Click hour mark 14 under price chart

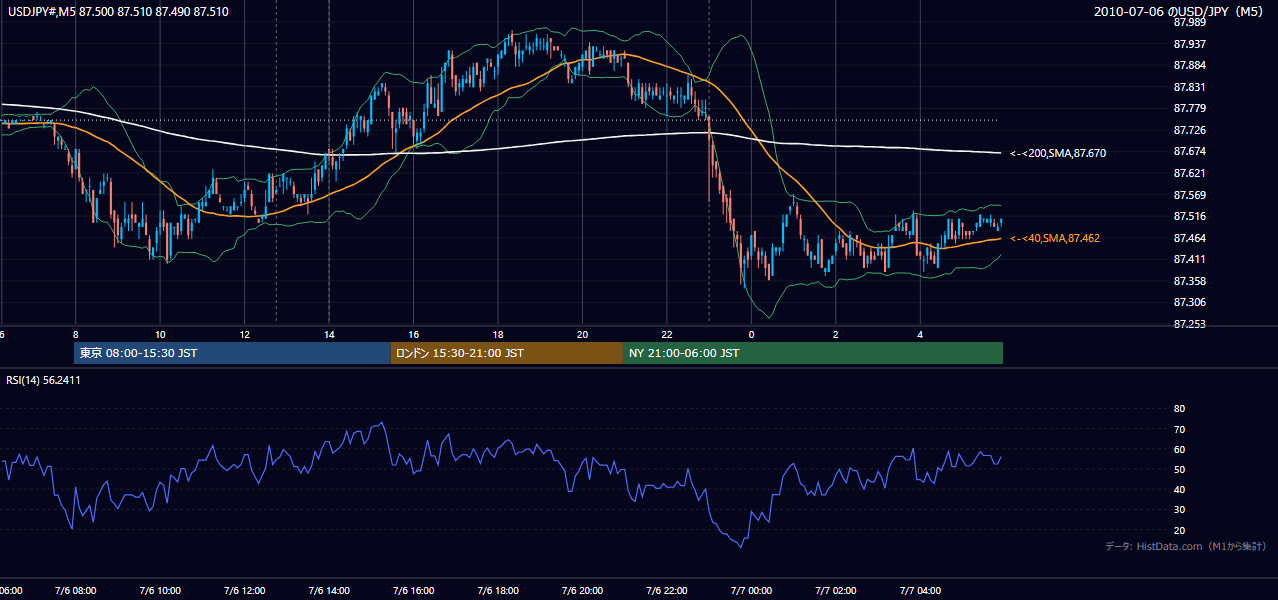tap(329, 334)
